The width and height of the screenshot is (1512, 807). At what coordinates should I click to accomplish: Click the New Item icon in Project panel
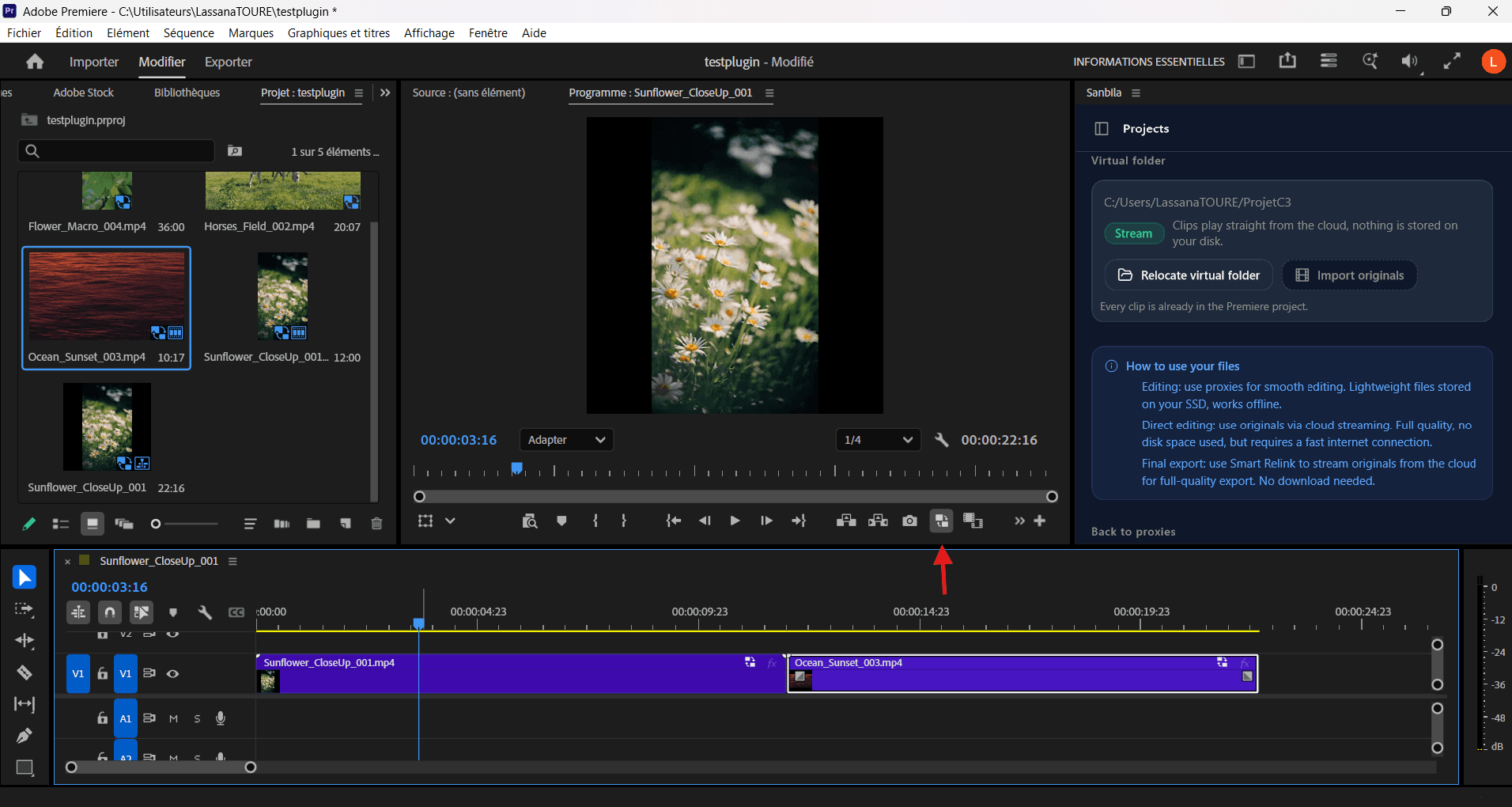click(345, 523)
